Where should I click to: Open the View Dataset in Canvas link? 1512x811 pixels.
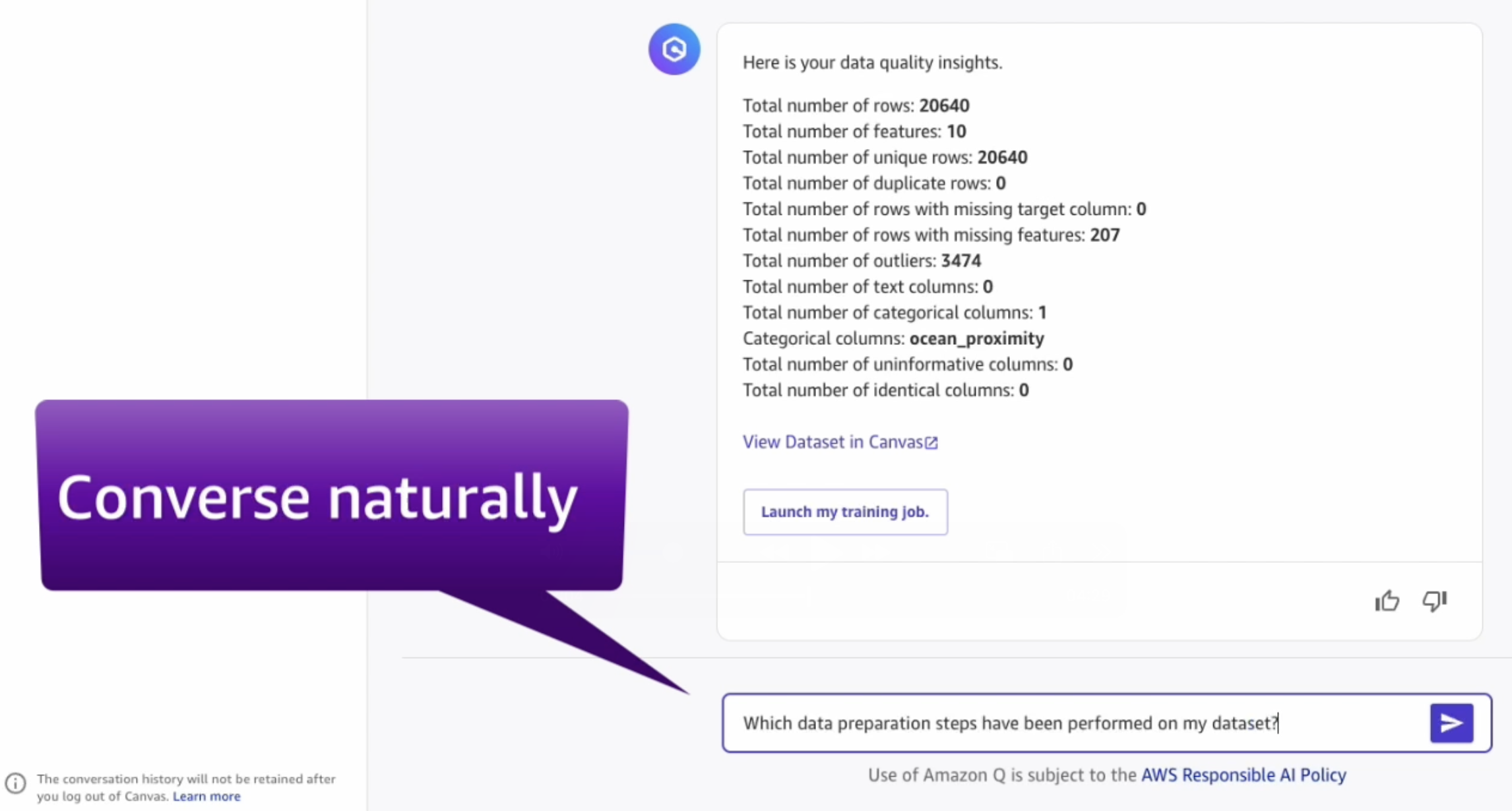pos(840,442)
